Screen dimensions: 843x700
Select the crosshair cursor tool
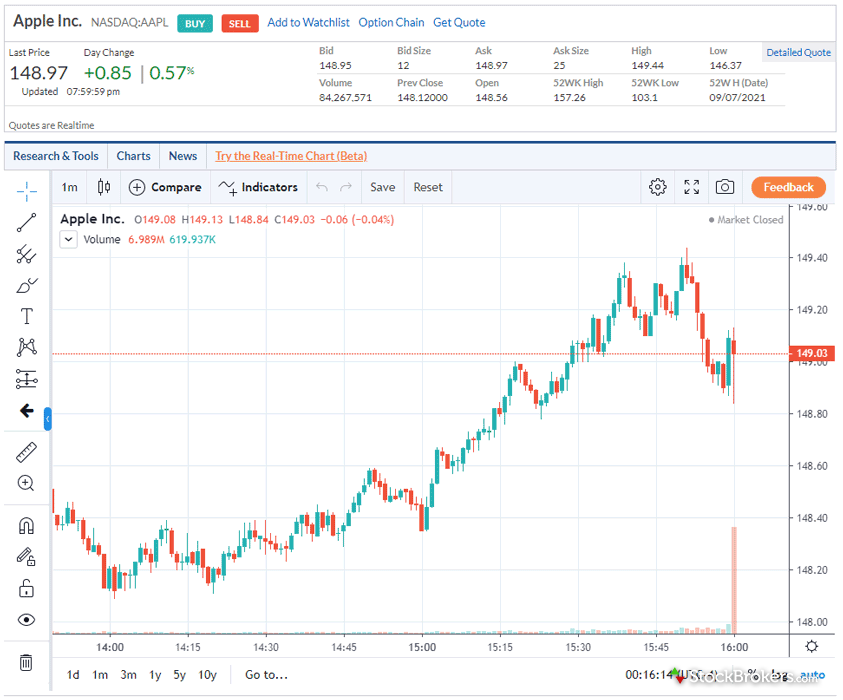pyautogui.click(x=27, y=190)
